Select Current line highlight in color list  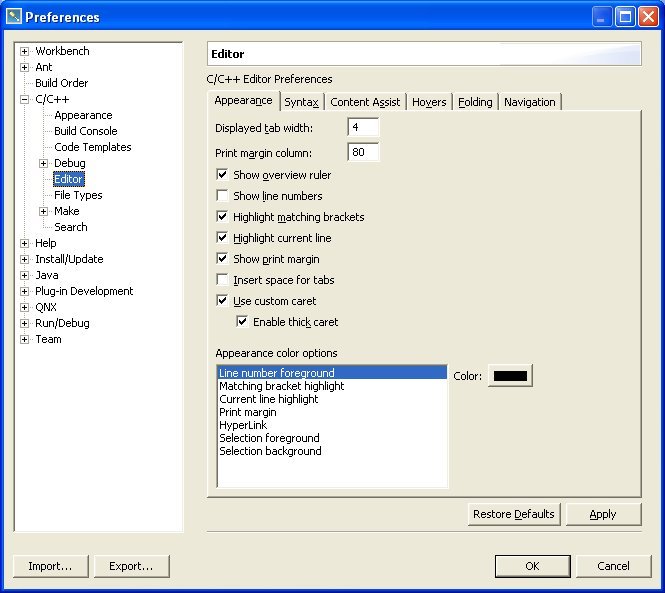tap(268, 399)
